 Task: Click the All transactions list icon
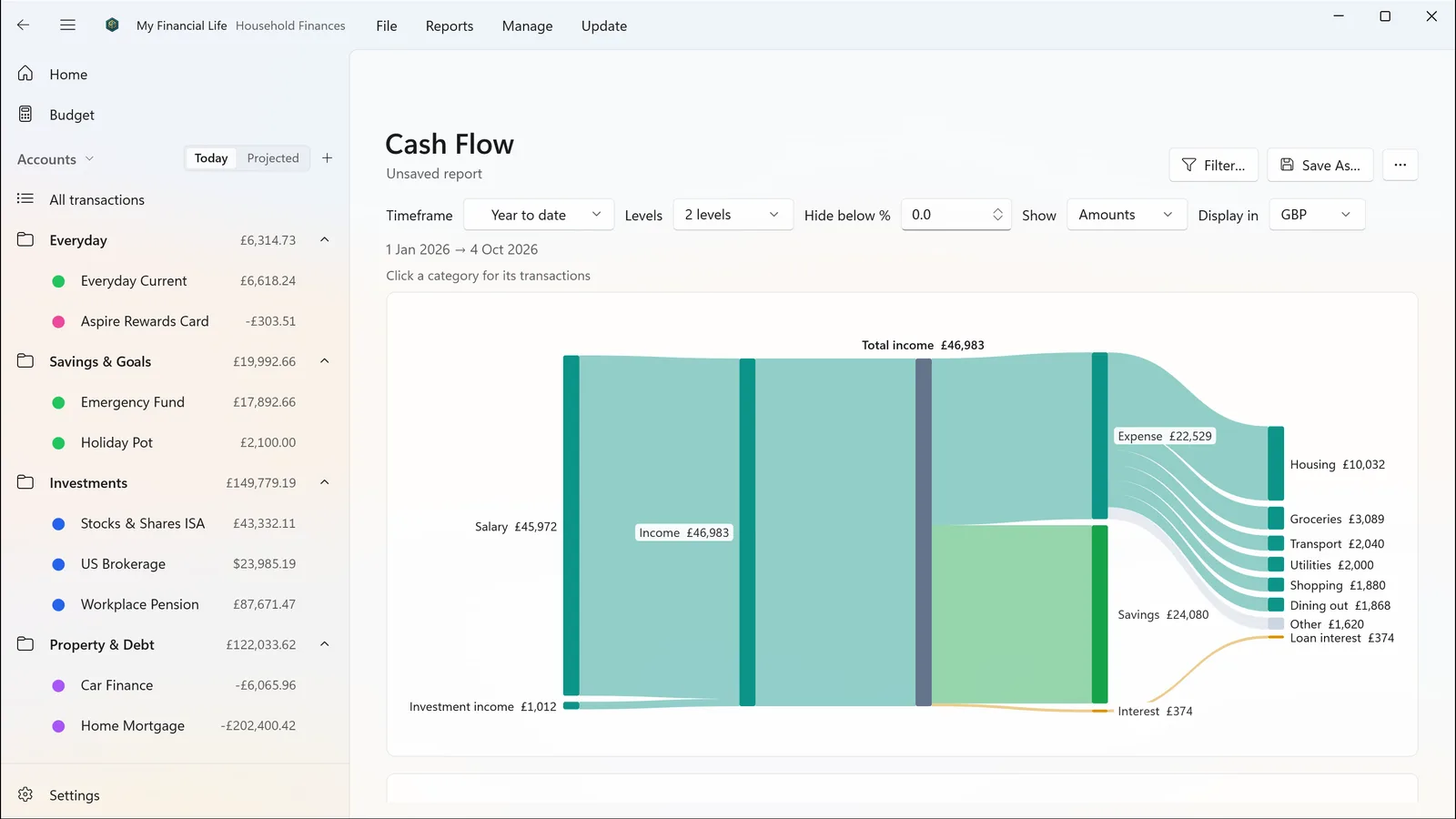coord(25,199)
